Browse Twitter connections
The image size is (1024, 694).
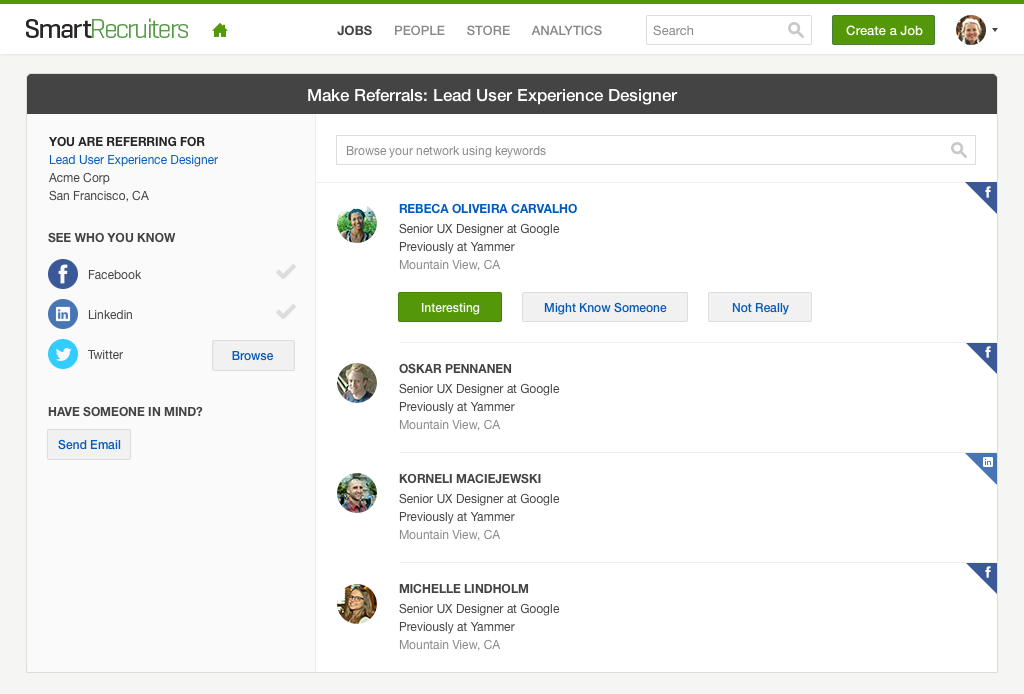253,355
